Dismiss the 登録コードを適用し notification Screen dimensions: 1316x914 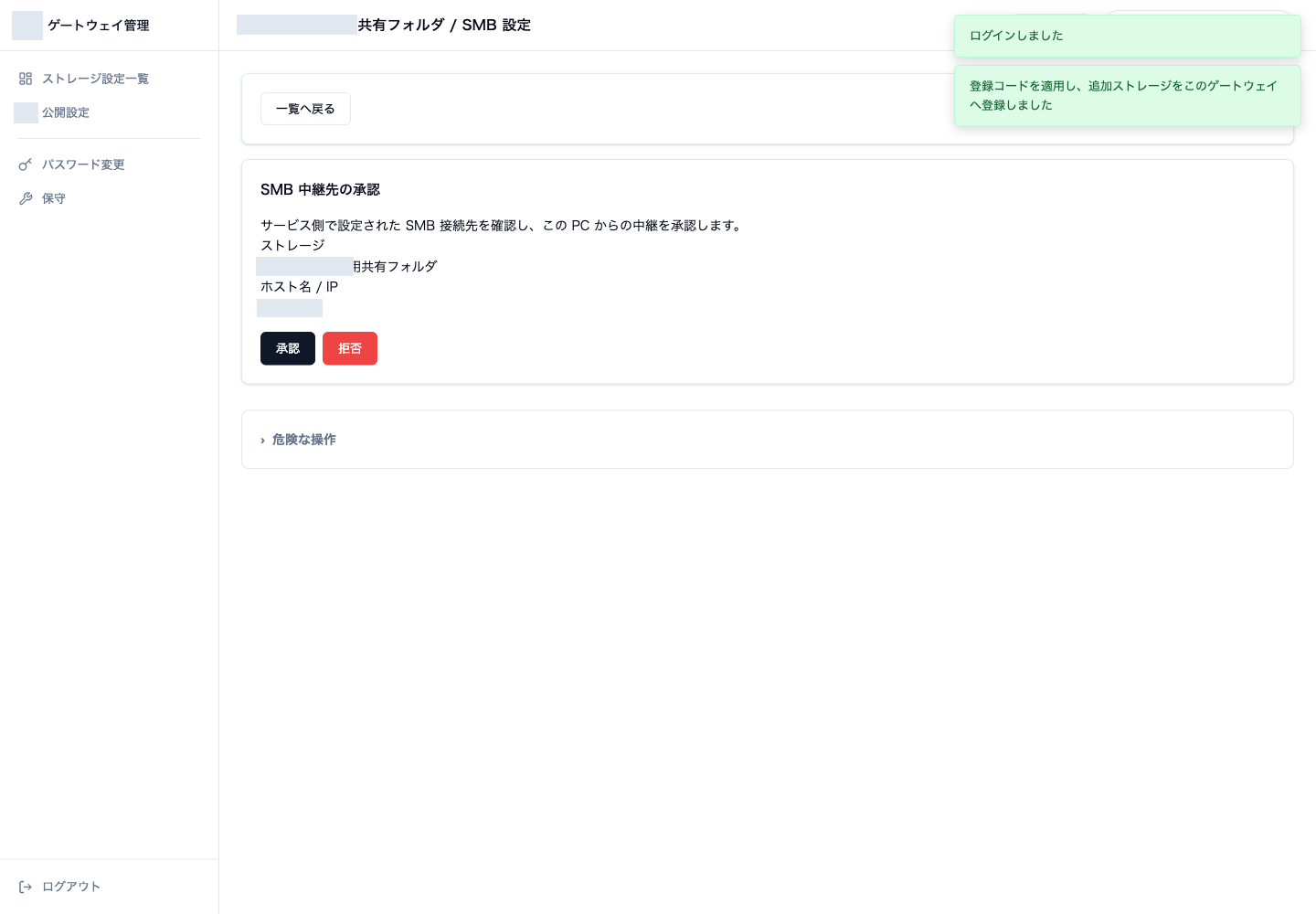point(1128,95)
